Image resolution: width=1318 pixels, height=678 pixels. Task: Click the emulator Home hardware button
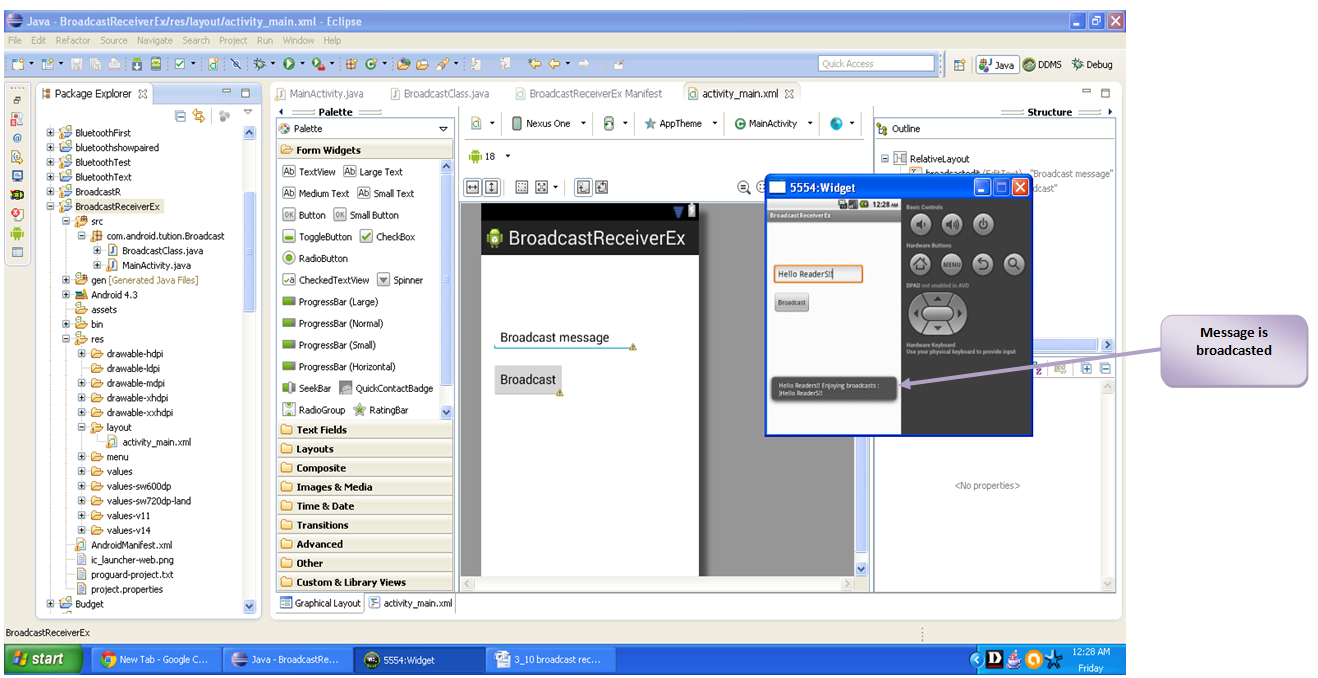click(x=921, y=264)
